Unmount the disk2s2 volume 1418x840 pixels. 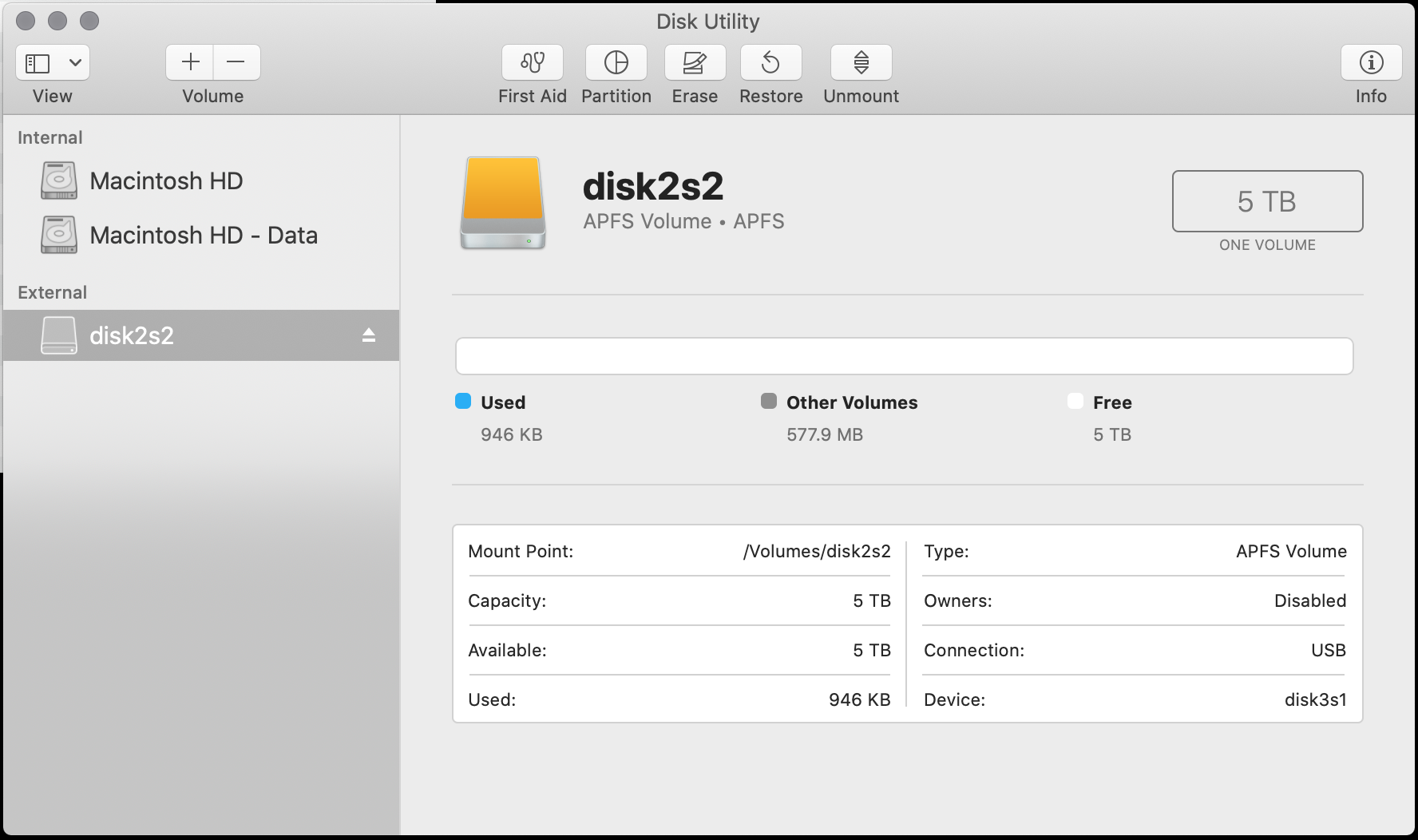(x=861, y=62)
